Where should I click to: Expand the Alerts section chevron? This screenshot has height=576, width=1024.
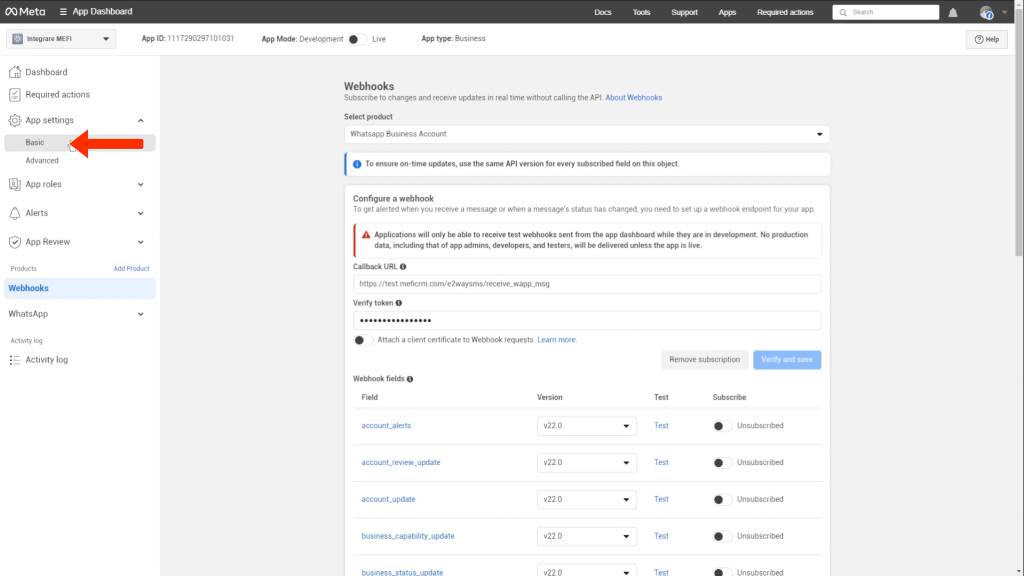pyautogui.click(x=140, y=214)
